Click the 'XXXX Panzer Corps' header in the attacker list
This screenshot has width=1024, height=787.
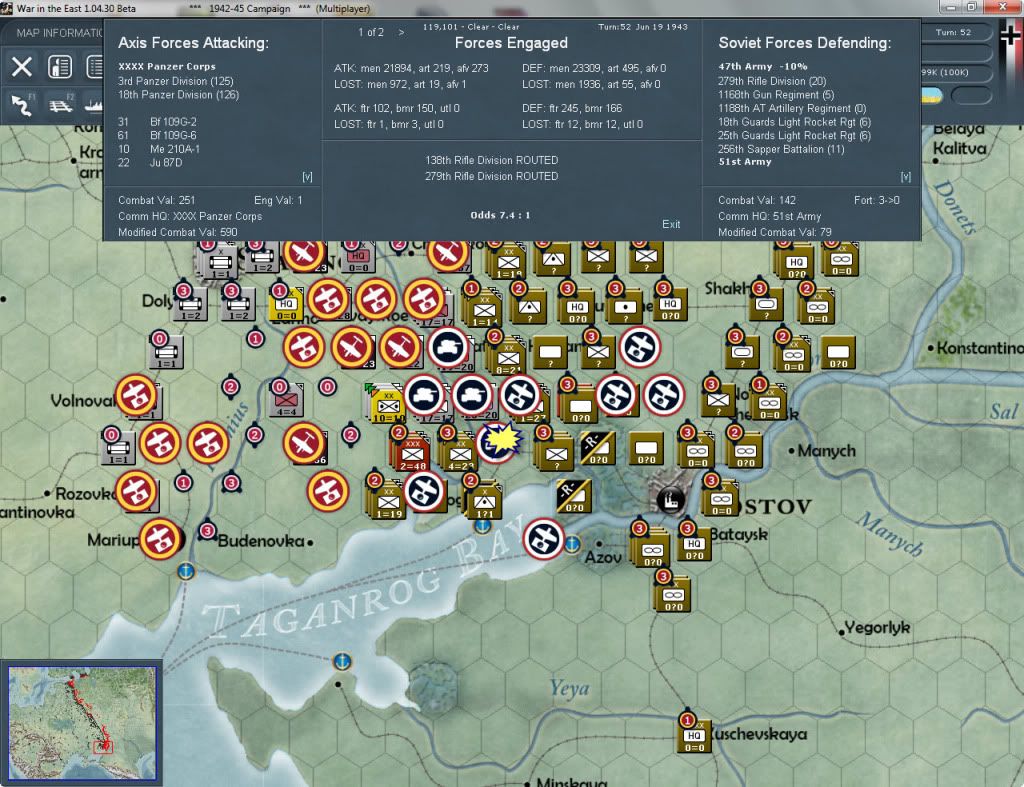pyautogui.click(x=167, y=66)
